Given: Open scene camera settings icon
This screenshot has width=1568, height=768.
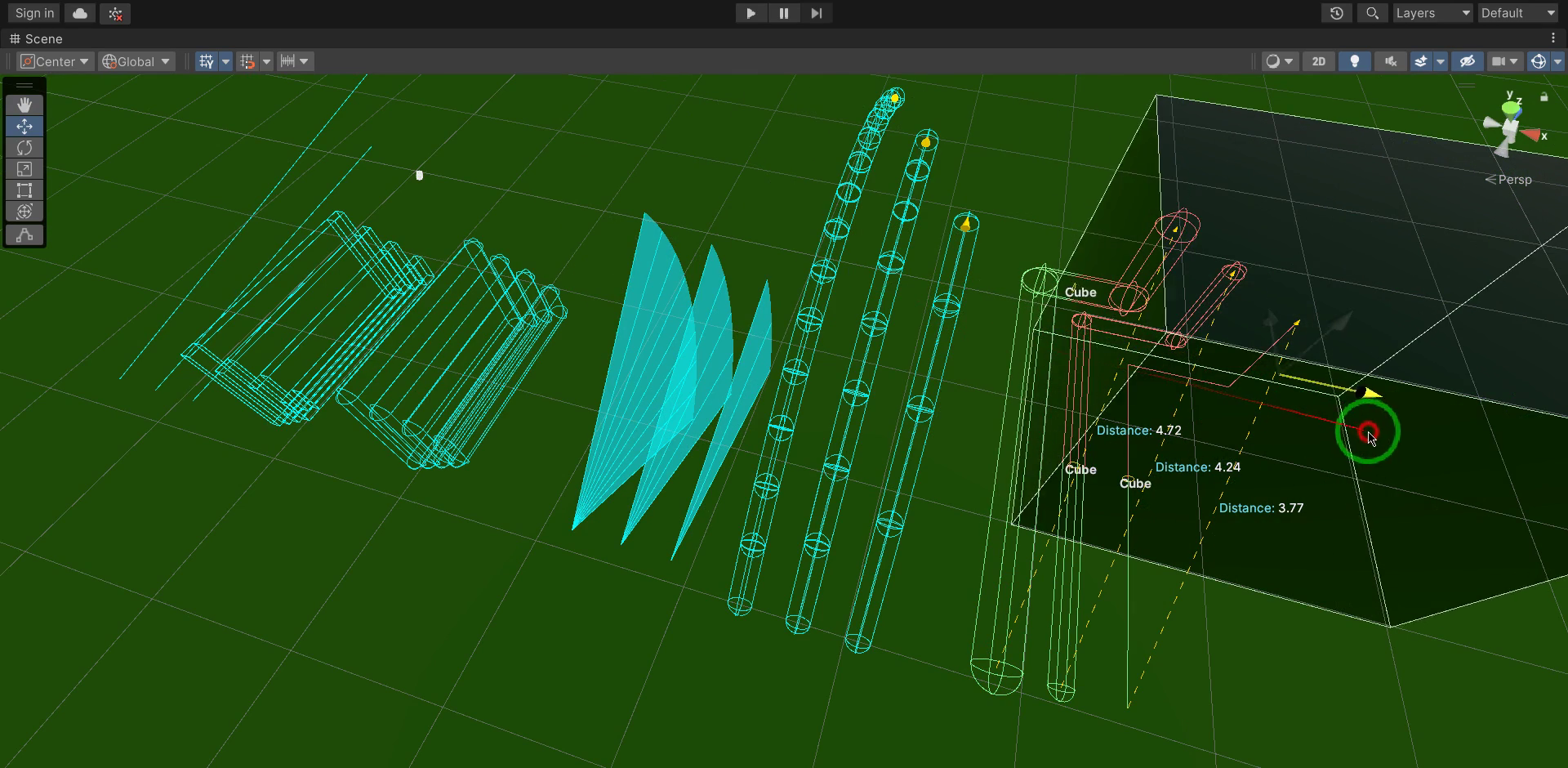Looking at the screenshot, I should pos(1498,61).
